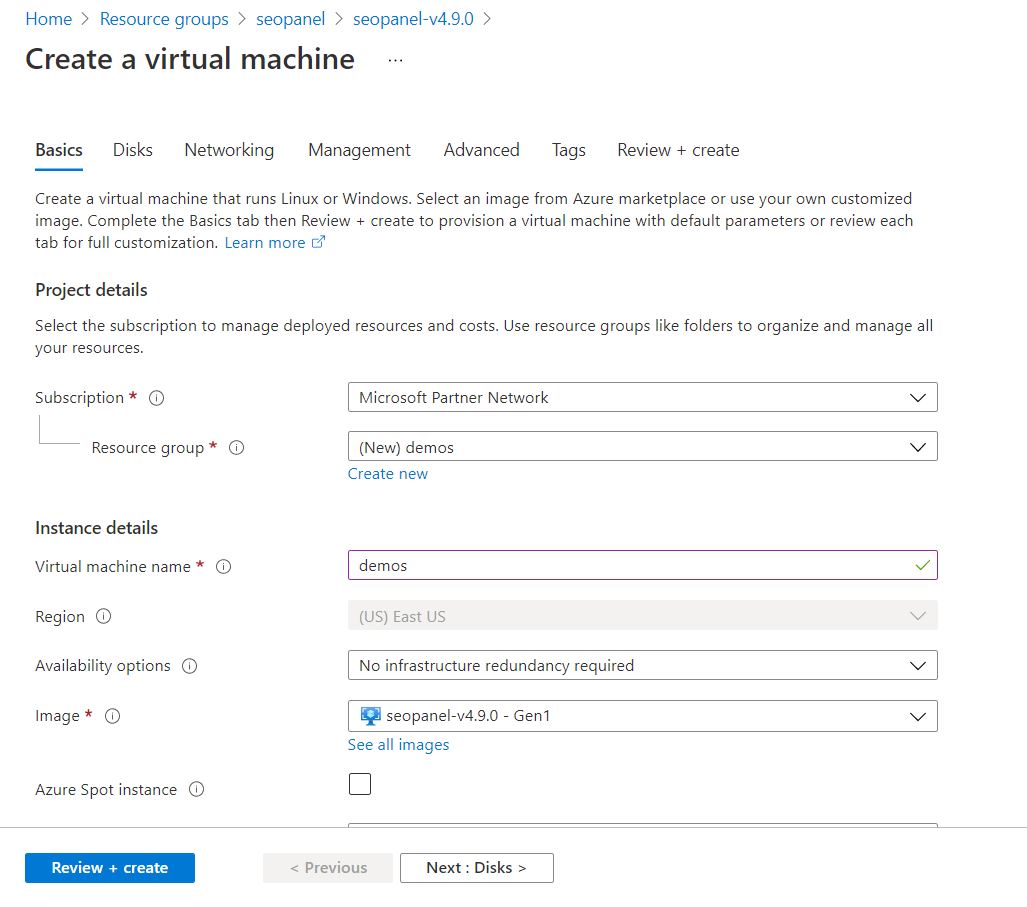The image size is (1027, 907).
Task: Enable the Azure Spot instance checkbox
Action: 360,784
